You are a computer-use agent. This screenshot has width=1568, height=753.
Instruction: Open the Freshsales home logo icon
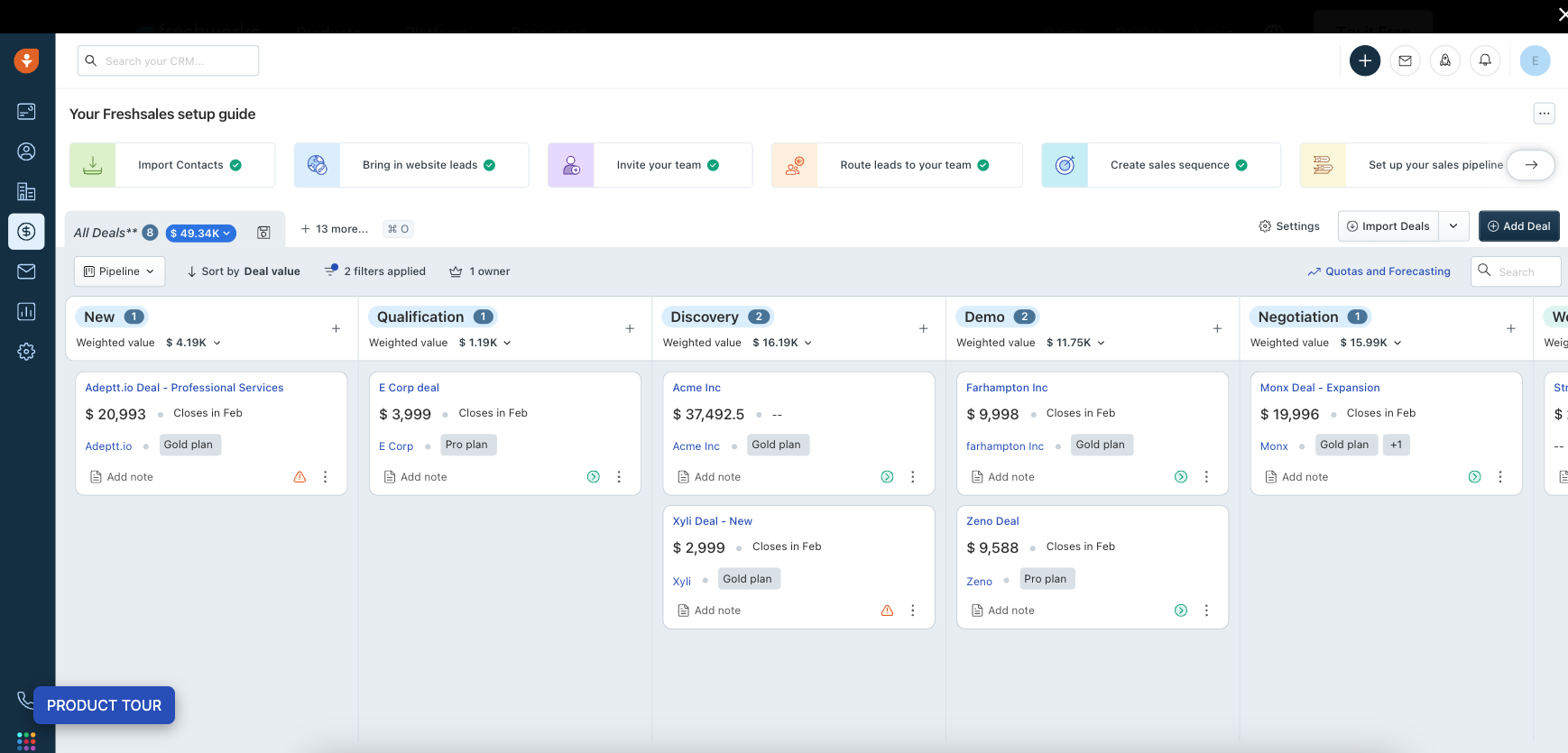26,60
